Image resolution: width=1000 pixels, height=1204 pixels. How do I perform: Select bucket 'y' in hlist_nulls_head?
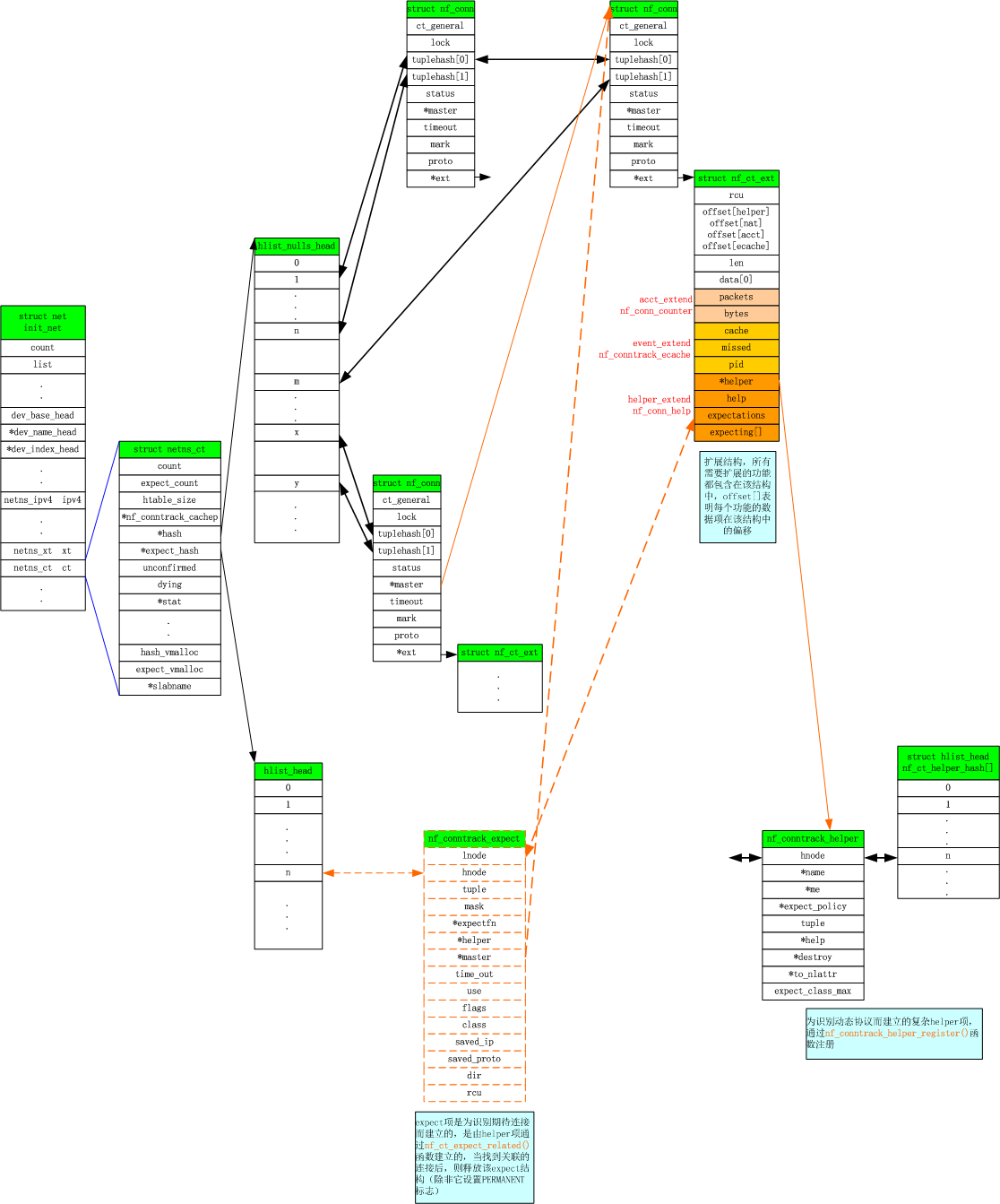click(297, 484)
